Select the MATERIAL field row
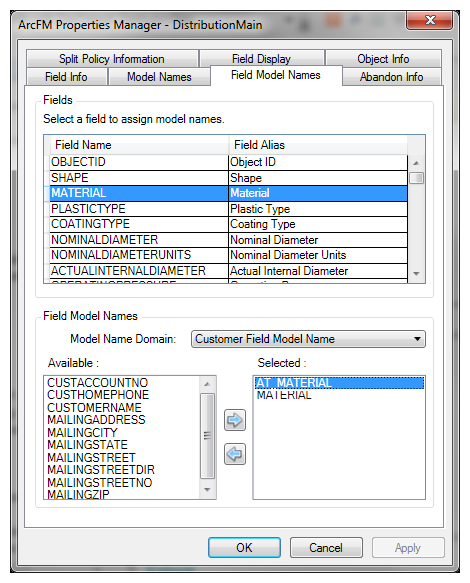The width and height of the screenshot is (470, 583). pos(229,193)
